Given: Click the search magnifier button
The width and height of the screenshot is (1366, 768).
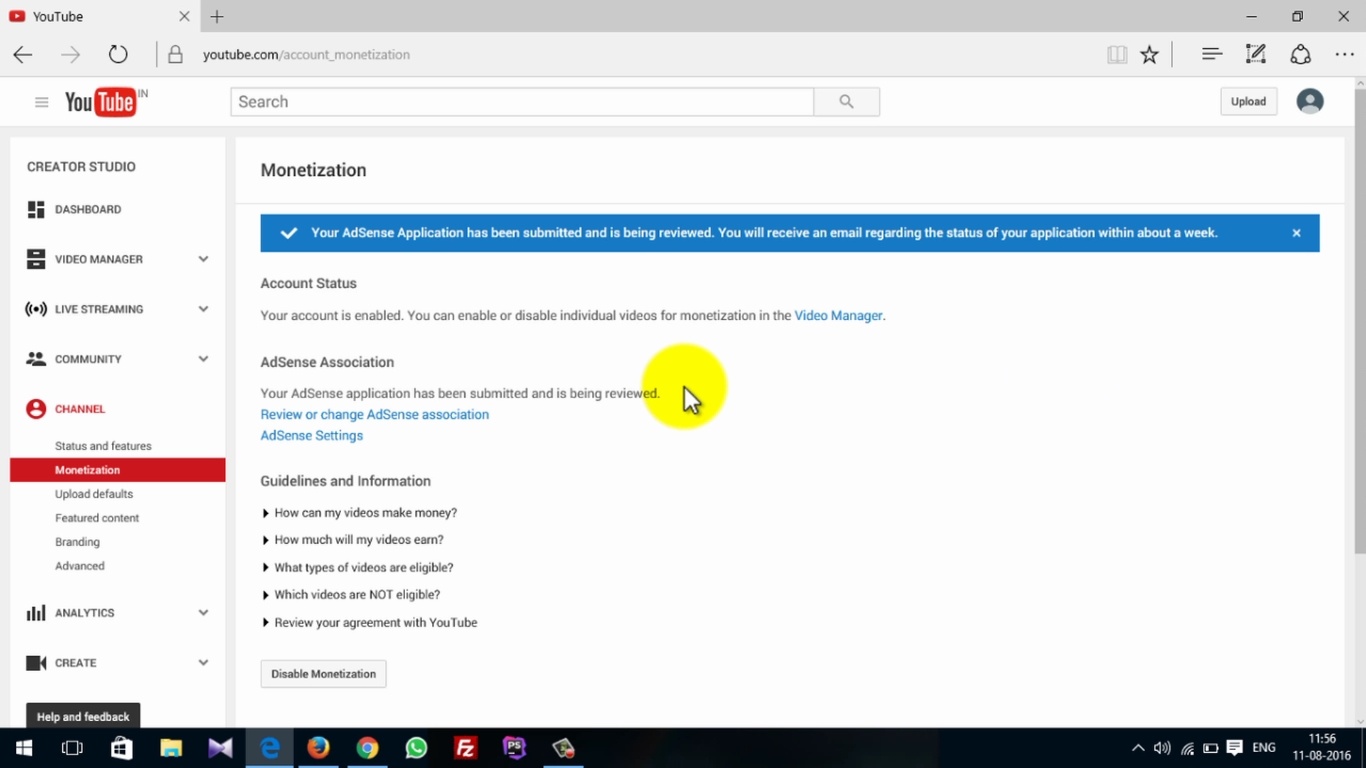Looking at the screenshot, I should point(847,102).
